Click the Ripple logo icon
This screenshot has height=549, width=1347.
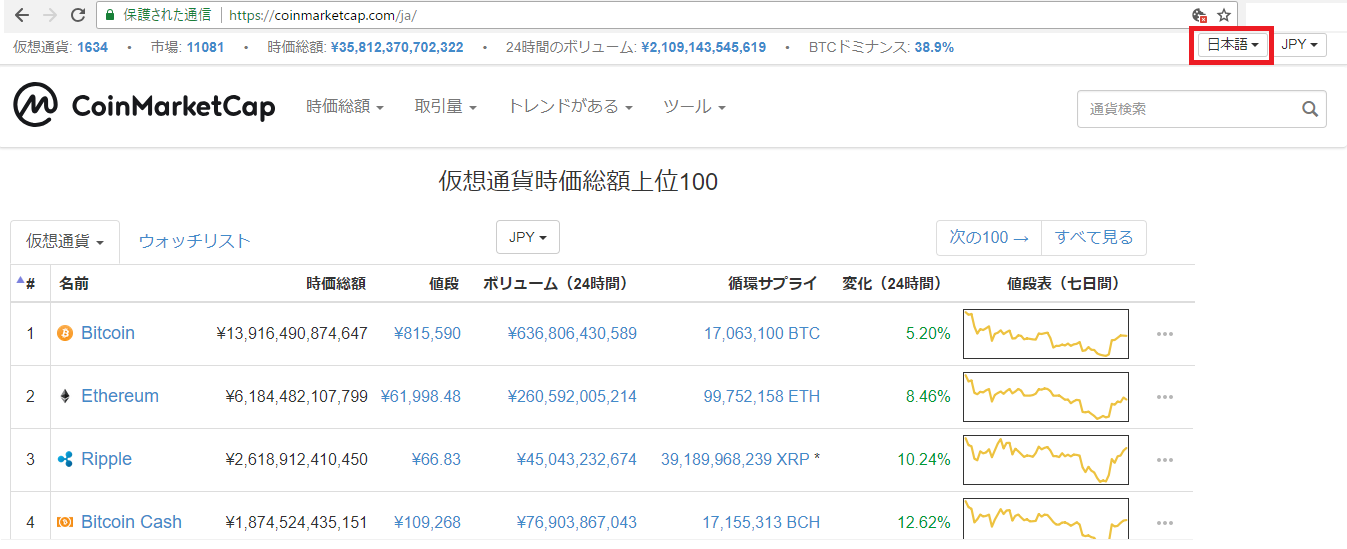click(65, 459)
